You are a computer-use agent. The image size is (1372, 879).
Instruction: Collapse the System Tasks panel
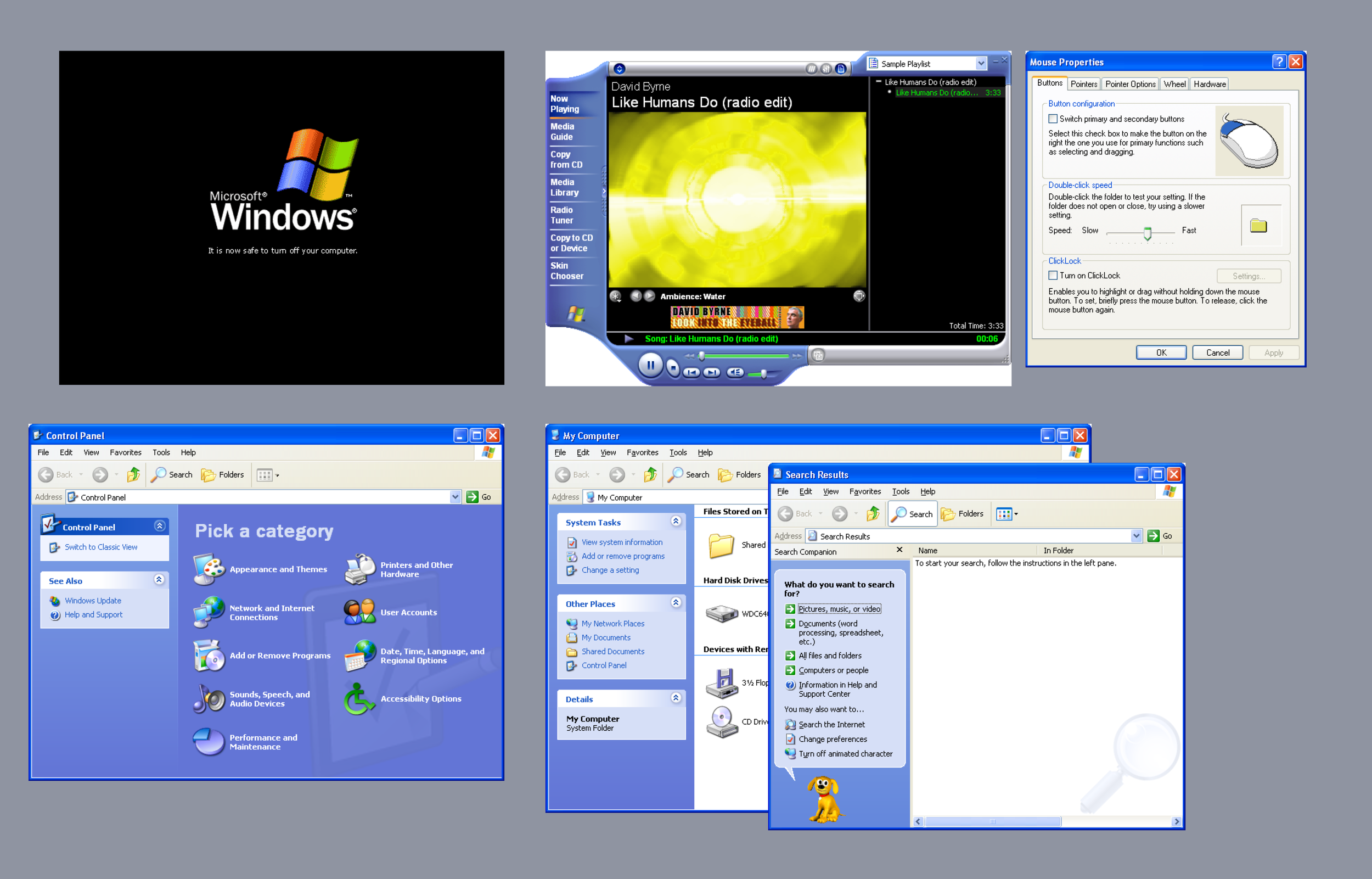click(x=676, y=521)
